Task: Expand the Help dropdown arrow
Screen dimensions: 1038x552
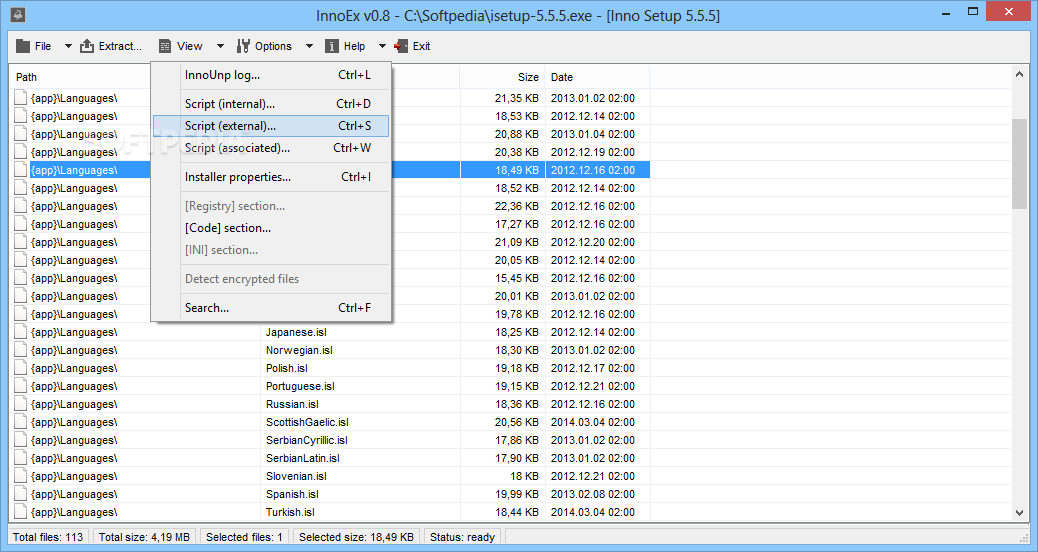Action: [382, 46]
